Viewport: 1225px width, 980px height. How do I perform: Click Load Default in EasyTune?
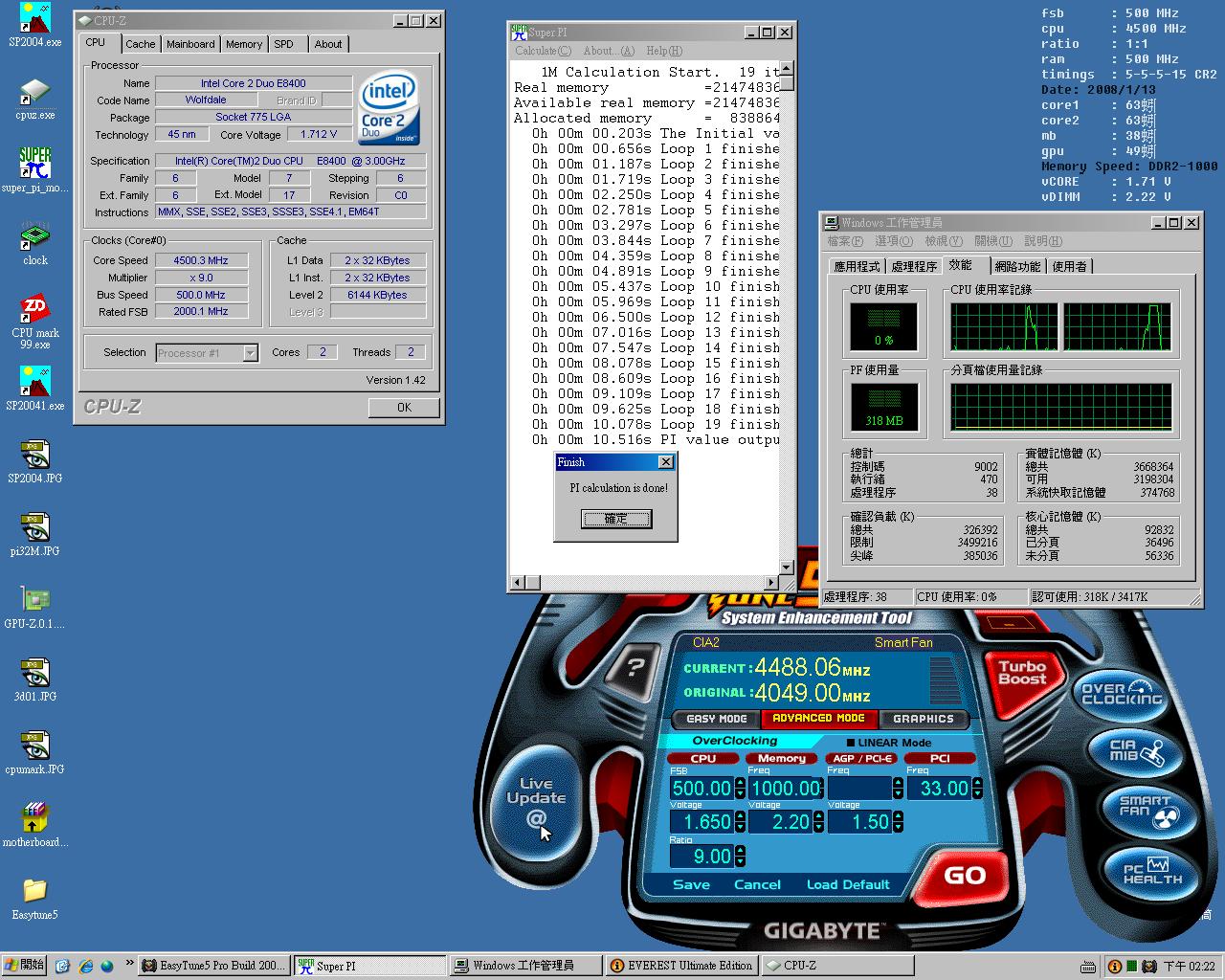[848, 884]
